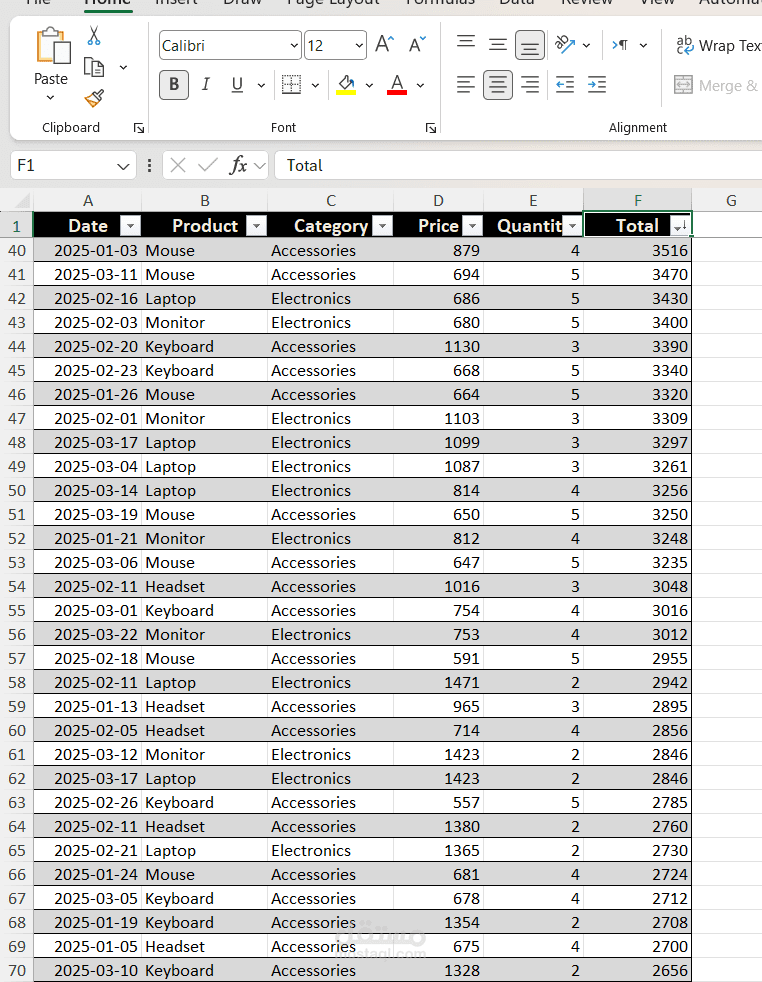The width and height of the screenshot is (762, 982).
Task: Align text to top
Action: [466, 44]
